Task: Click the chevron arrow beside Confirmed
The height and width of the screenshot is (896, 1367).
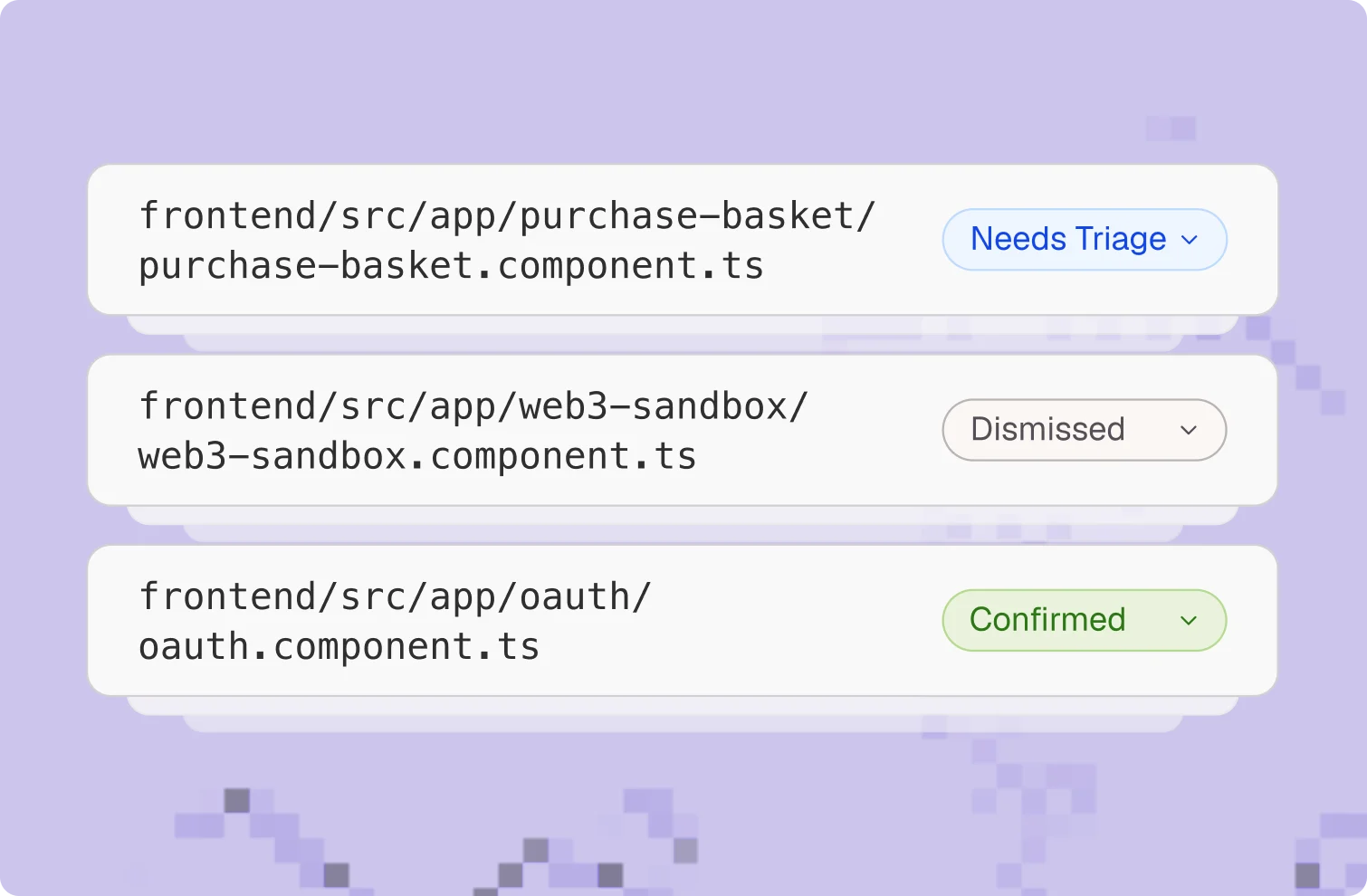Action: click(1190, 620)
